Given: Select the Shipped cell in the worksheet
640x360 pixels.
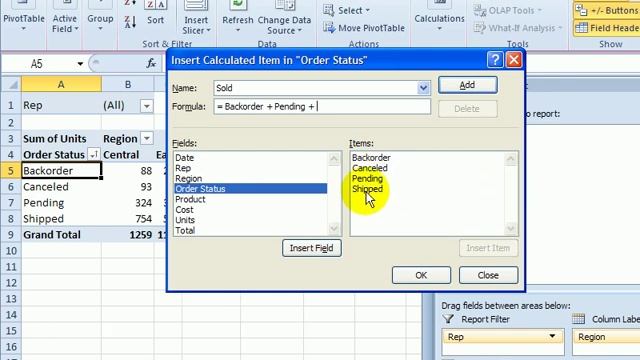Looking at the screenshot, I should click(x=61, y=218).
